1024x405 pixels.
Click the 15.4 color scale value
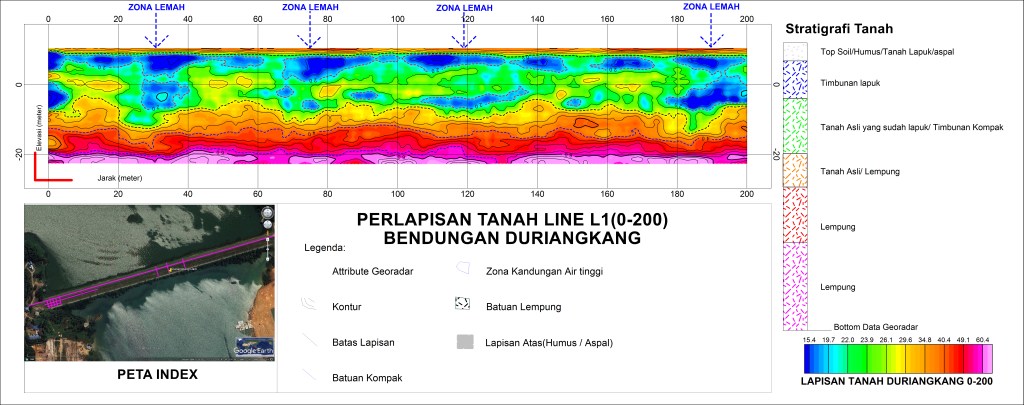(x=810, y=340)
